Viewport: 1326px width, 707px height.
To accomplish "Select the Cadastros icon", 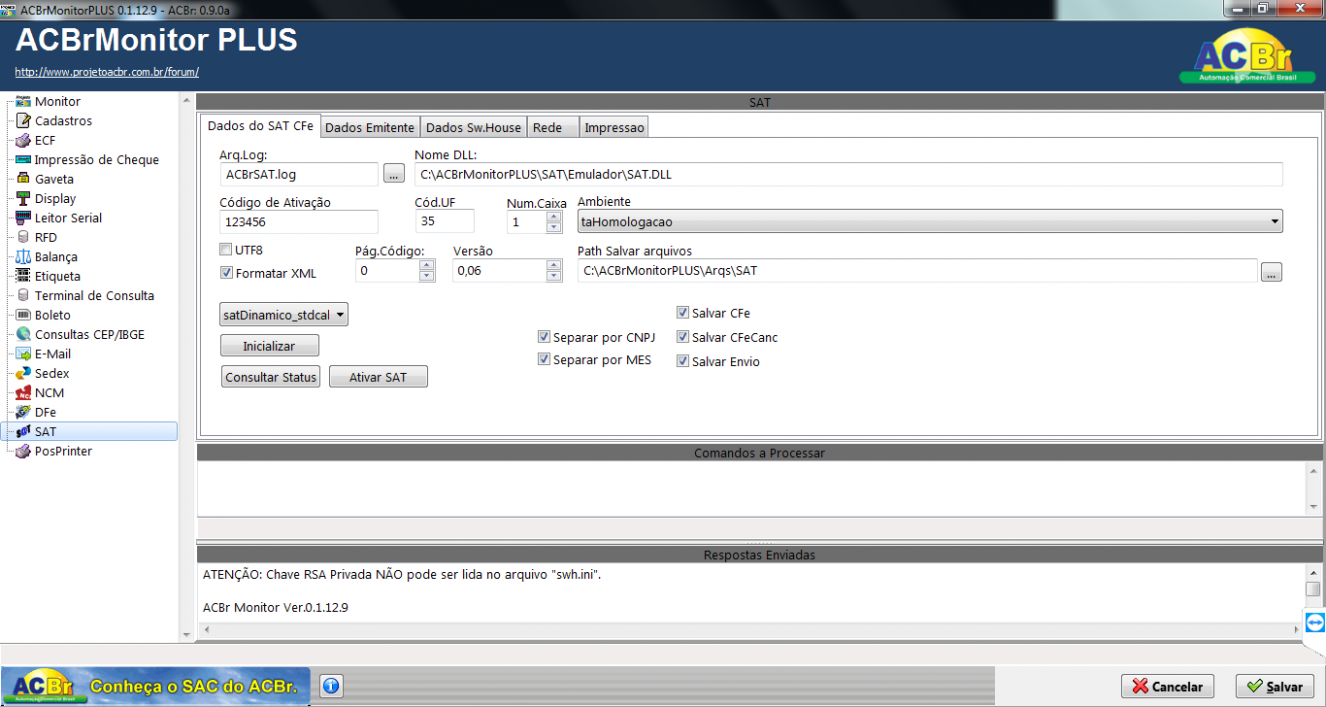I will click(23, 121).
